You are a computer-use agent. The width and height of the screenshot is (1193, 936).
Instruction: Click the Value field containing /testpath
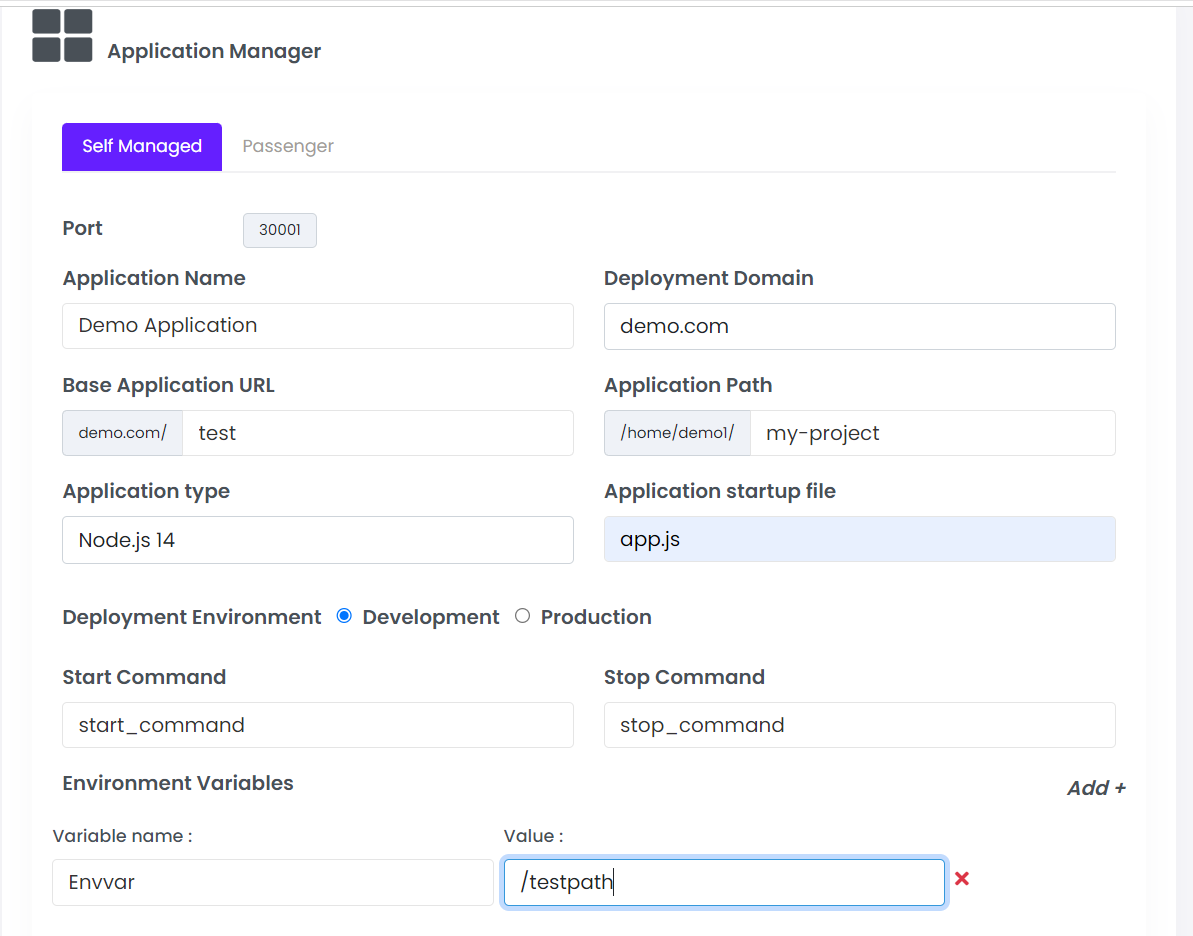coord(724,882)
